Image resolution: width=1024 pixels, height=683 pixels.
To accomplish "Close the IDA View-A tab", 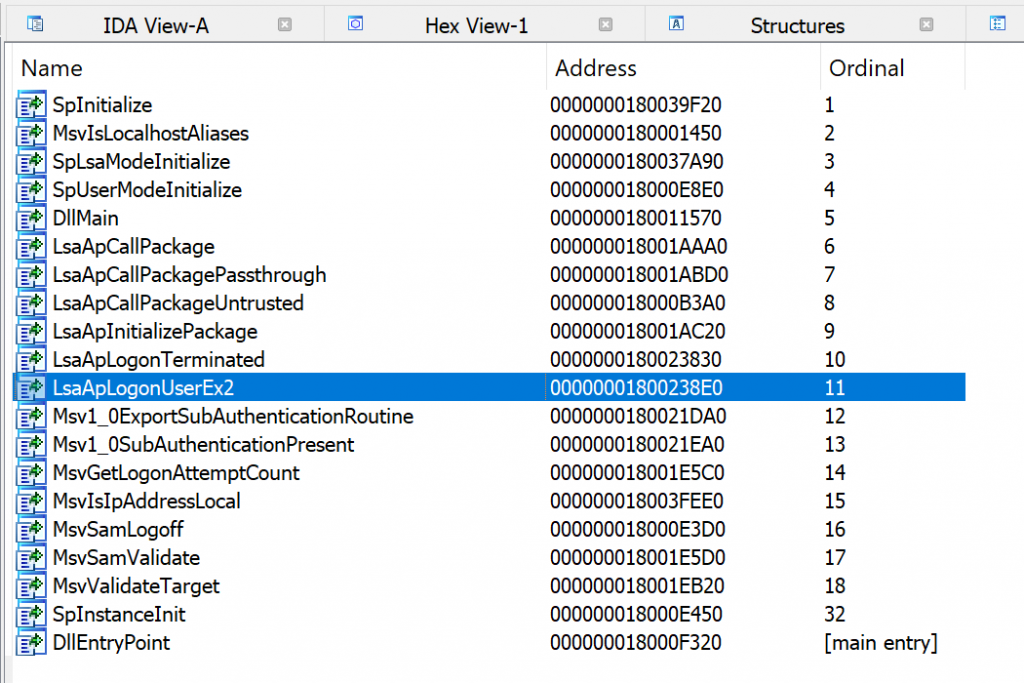I will (285, 25).
